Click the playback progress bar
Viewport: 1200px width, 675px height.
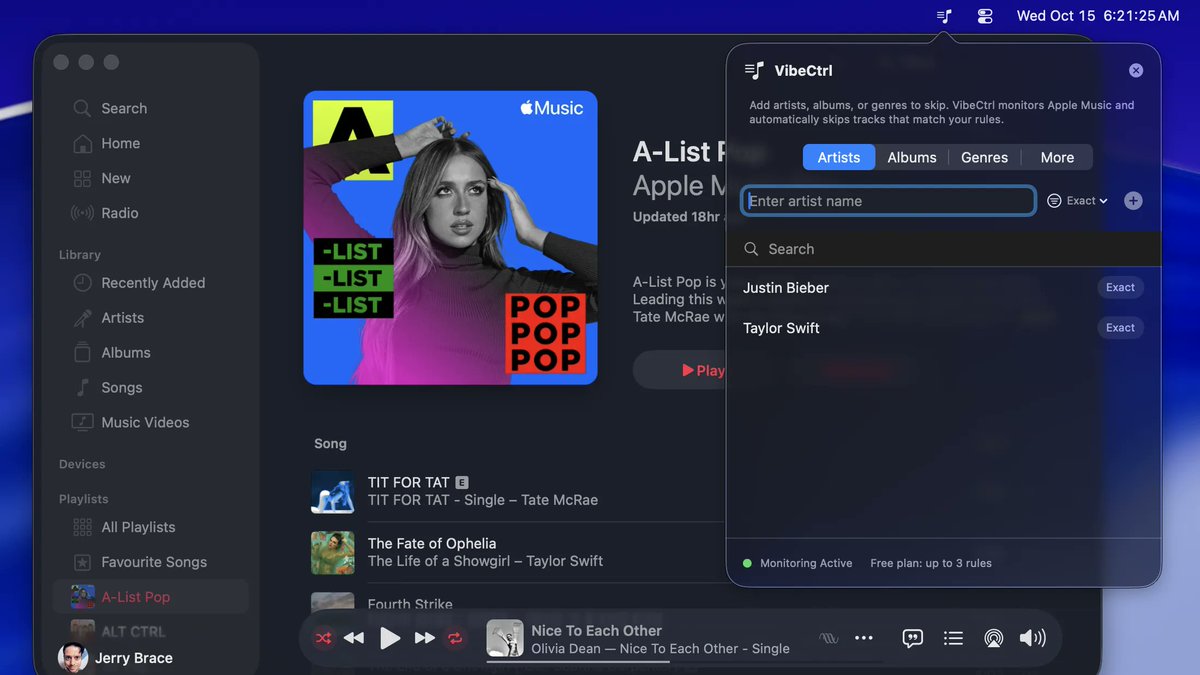pyautogui.click(x=684, y=661)
